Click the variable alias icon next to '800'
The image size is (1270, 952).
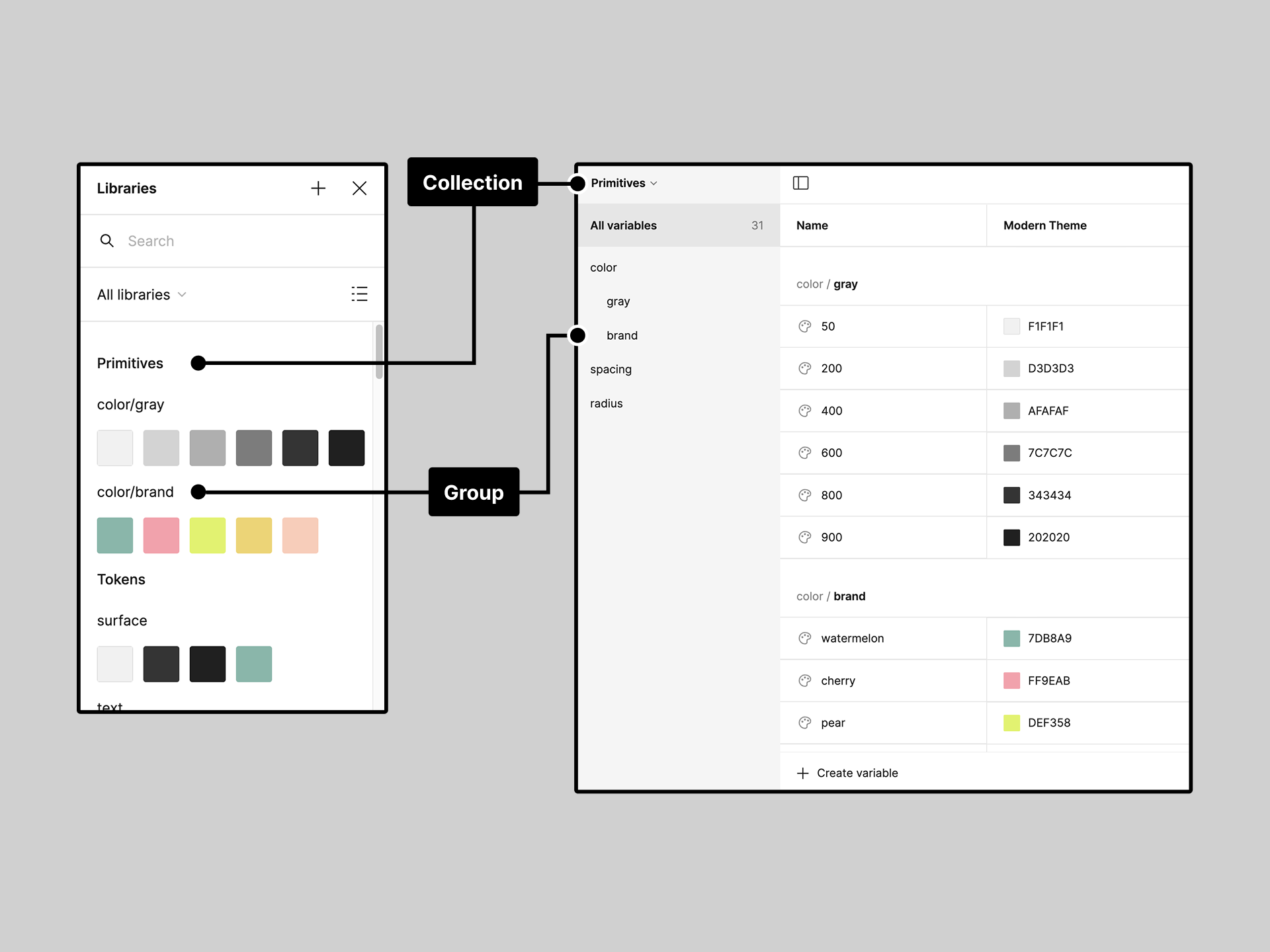(x=805, y=495)
